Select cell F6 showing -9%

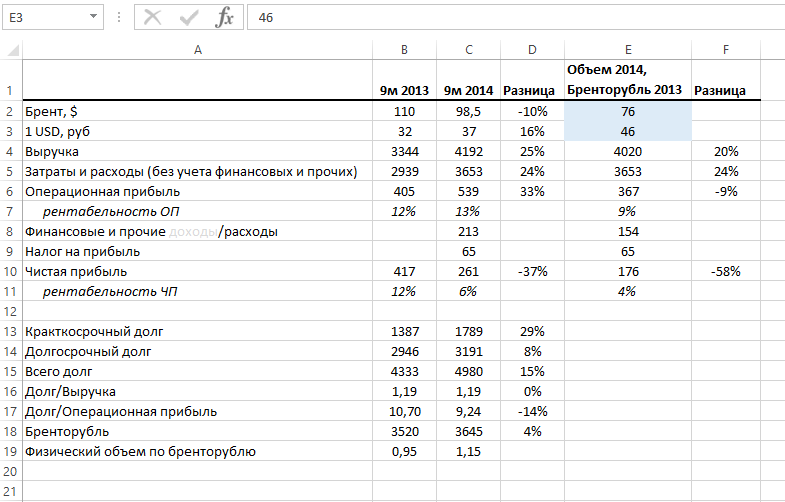click(726, 191)
